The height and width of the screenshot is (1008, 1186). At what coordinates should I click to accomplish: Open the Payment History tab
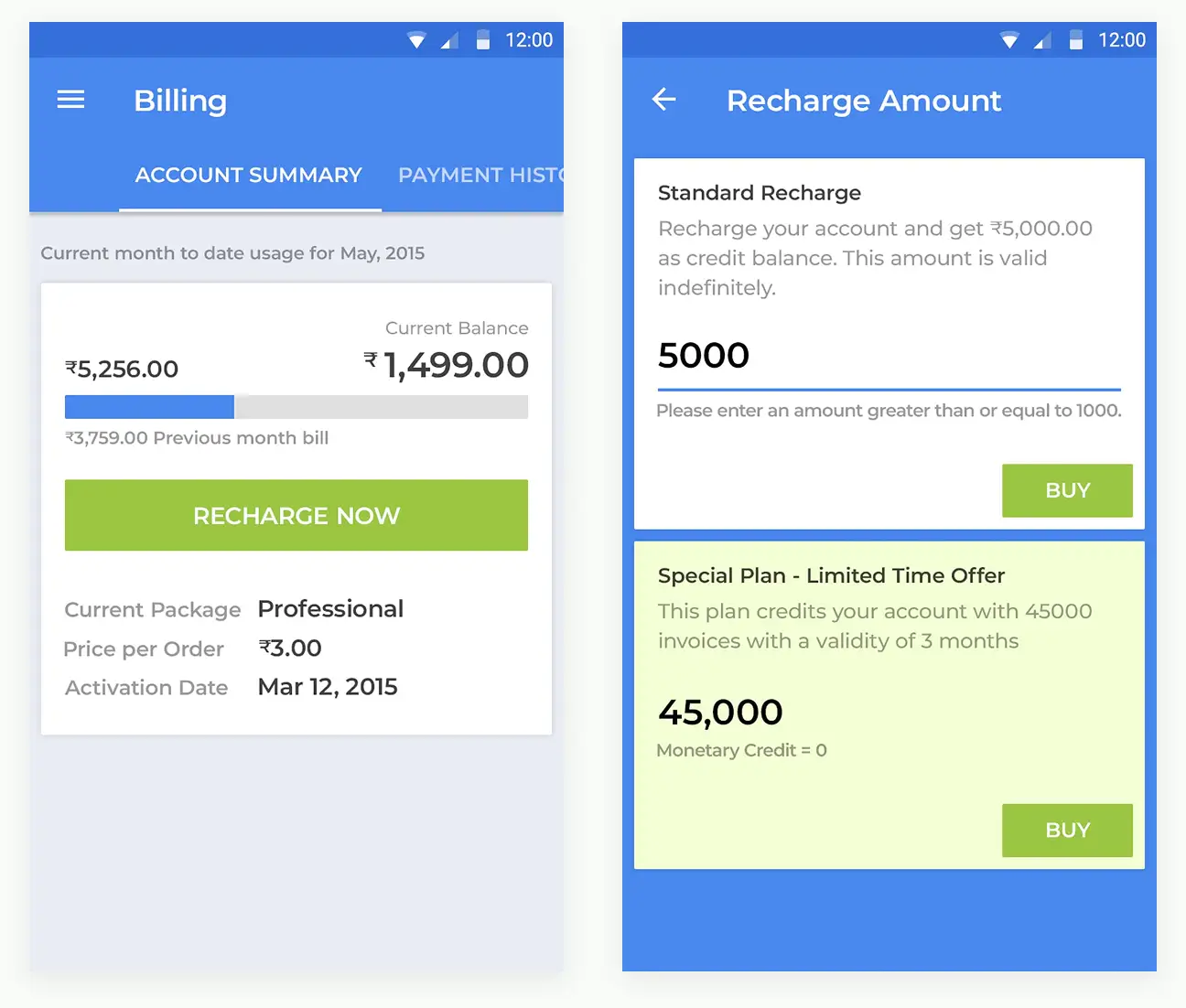[480, 175]
